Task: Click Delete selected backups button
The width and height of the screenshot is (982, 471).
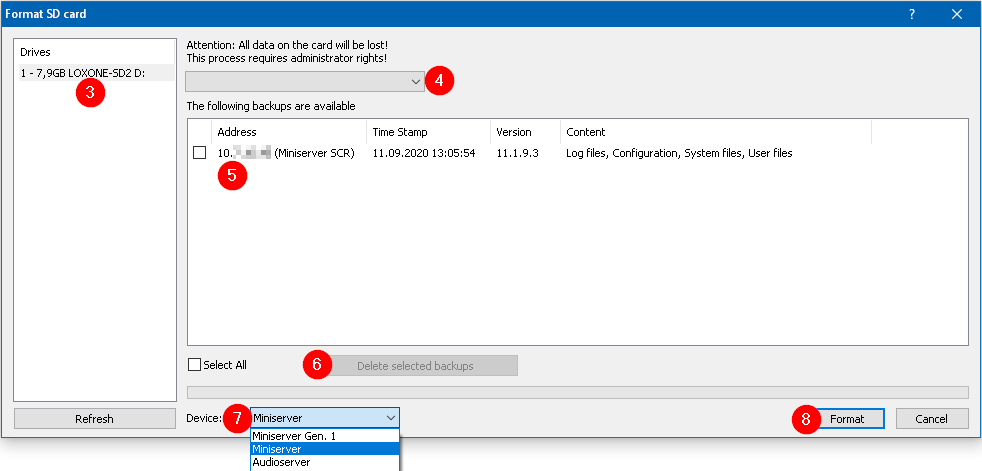Action: coord(414,366)
